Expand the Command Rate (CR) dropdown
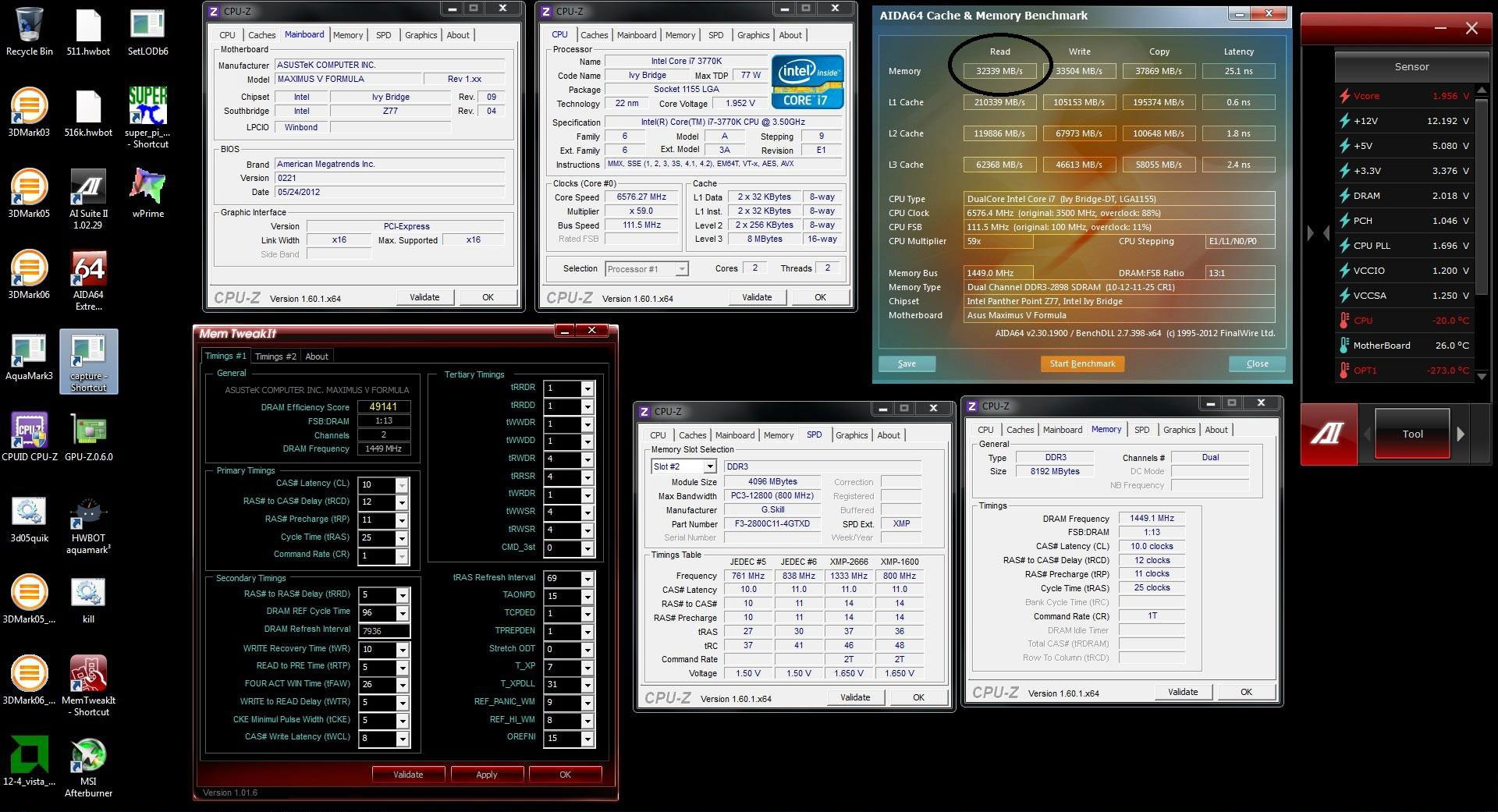1498x812 pixels. click(x=402, y=556)
